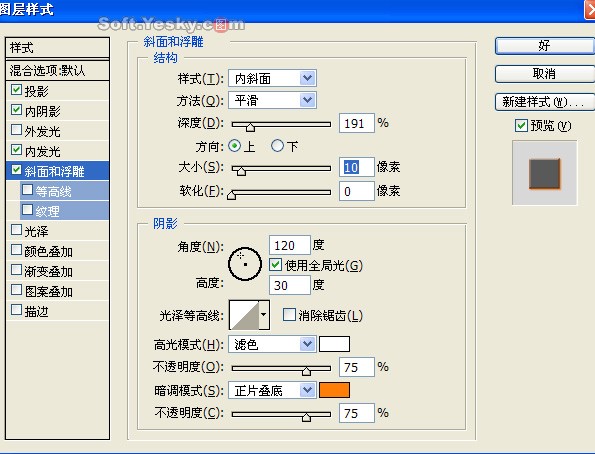Image resolution: width=595 pixels, height=454 pixels.
Task: Expand the 光泽等高线 contour picker arrow
Action: coord(264,315)
